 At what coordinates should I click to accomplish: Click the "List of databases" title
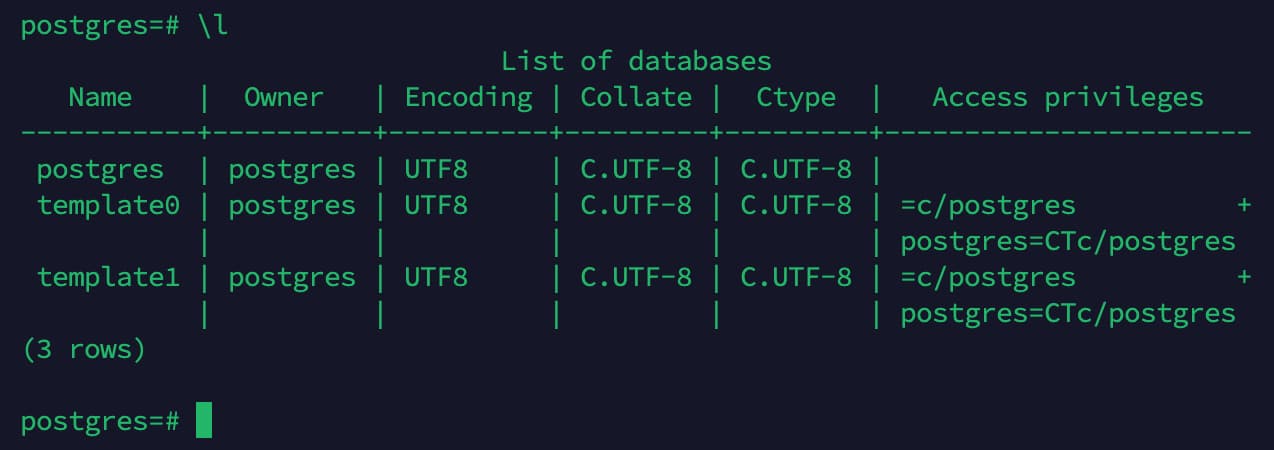(x=636, y=61)
